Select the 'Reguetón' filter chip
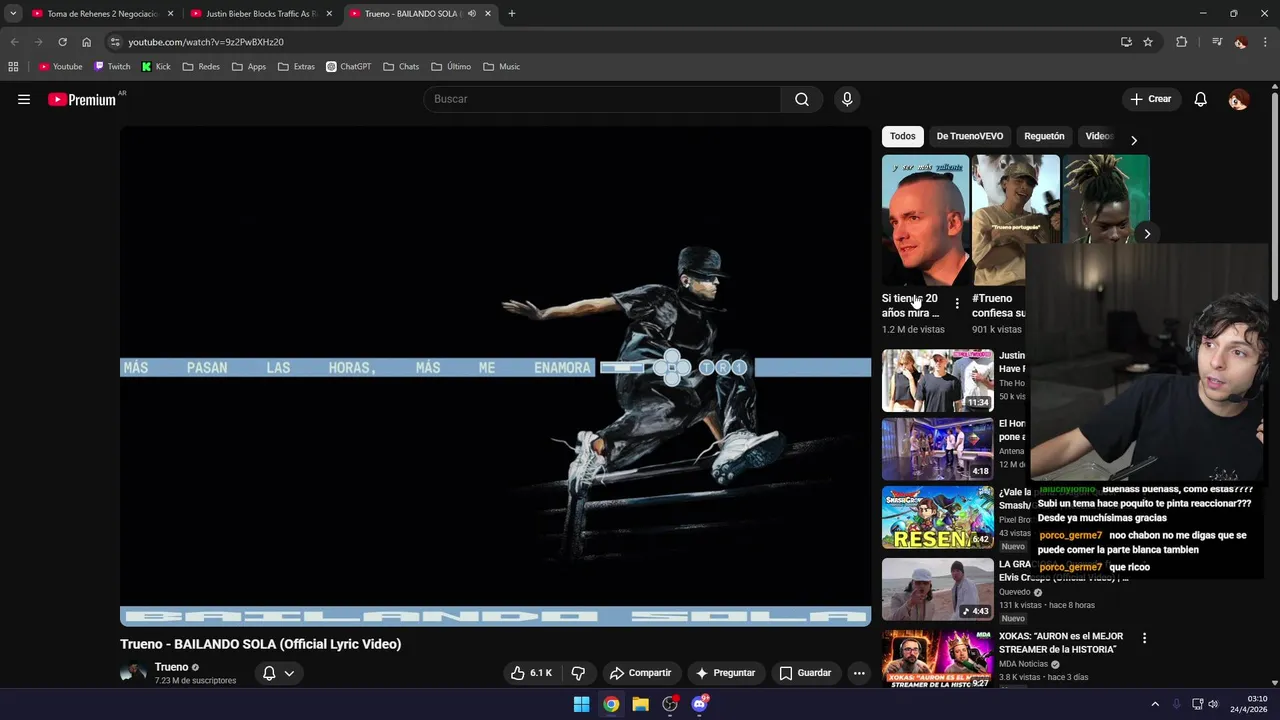1280x720 pixels. [1044, 136]
